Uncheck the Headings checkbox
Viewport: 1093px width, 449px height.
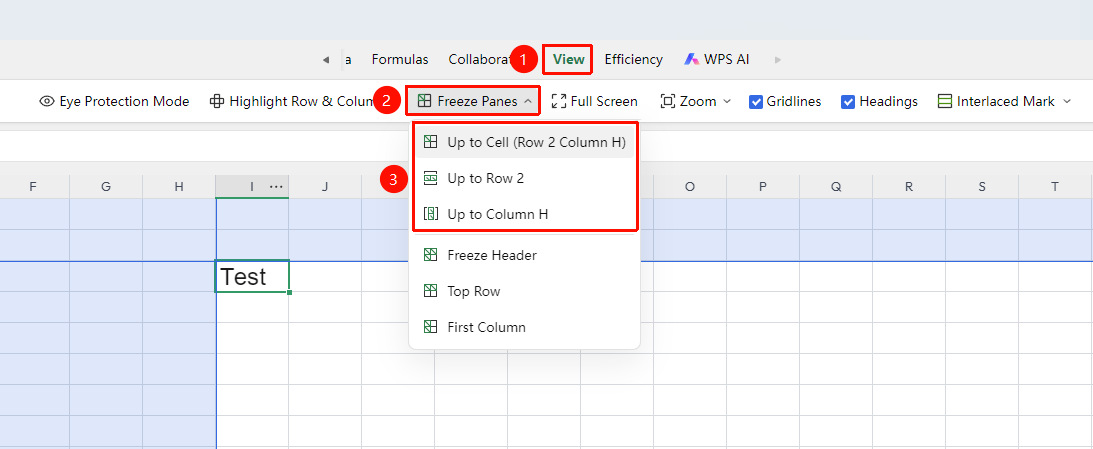point(848,102)
